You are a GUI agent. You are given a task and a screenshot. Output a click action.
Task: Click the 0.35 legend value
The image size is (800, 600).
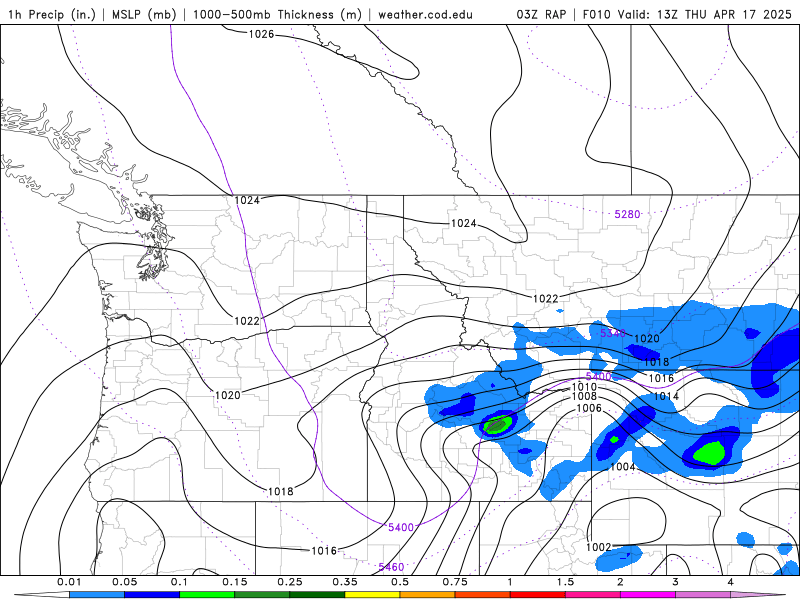345,582
